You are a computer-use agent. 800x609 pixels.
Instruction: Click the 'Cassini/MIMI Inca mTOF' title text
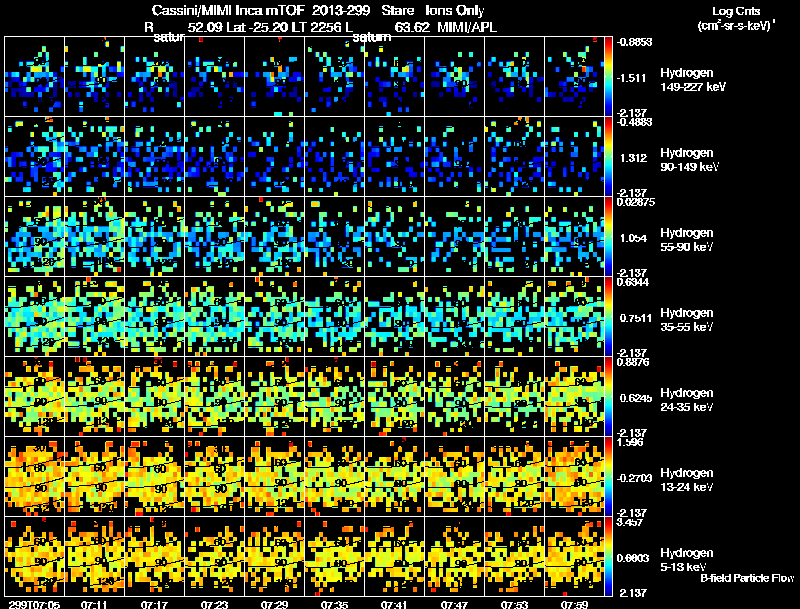(x=228, y=11)
